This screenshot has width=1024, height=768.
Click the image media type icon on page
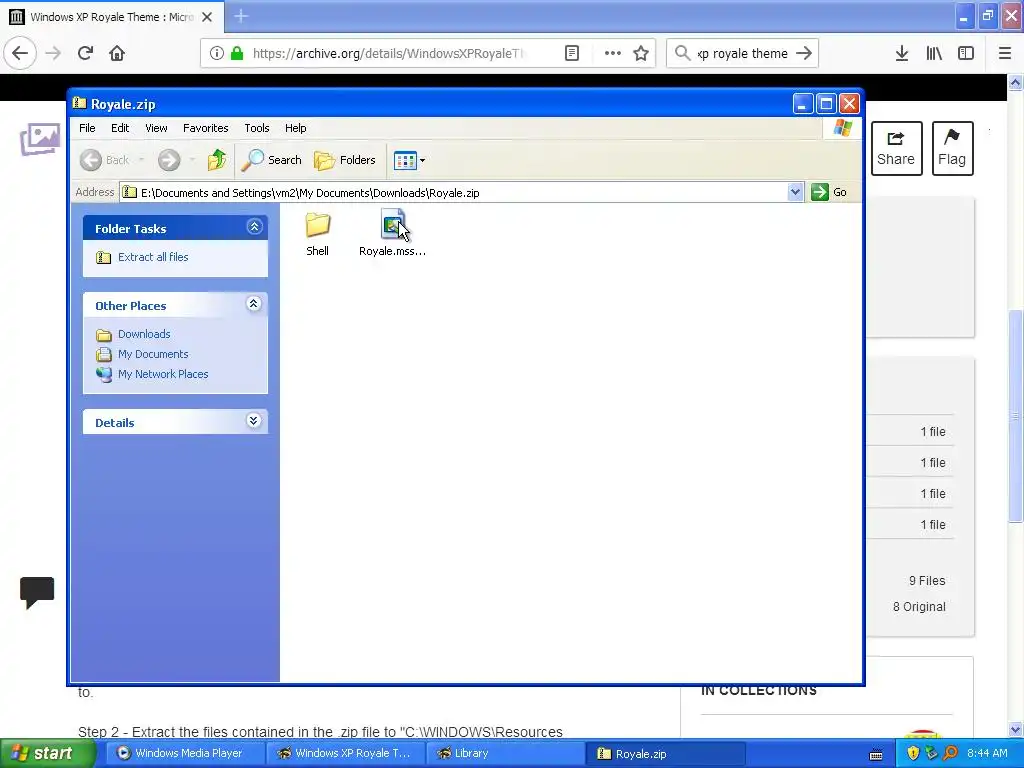click(x=40, y=138)
